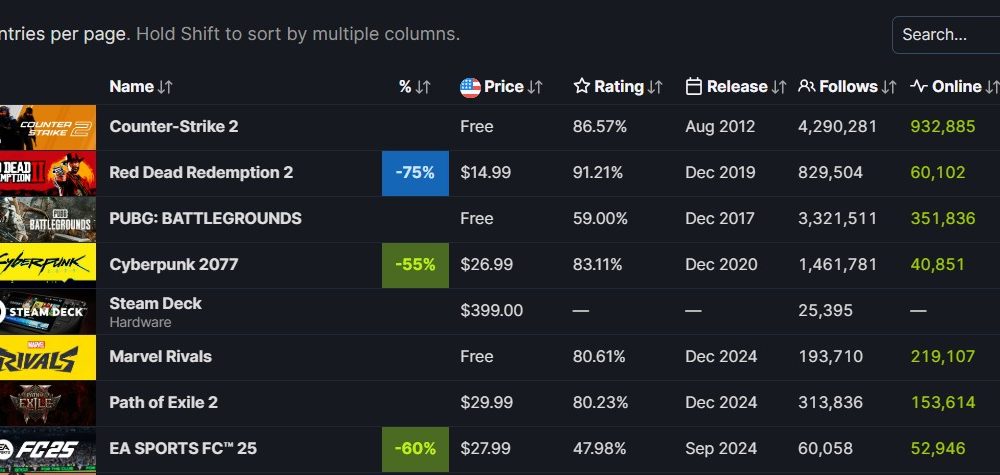Sort table by Name column arrows
This screenshot has height=475, width=1000.
[x=165, y=87]
